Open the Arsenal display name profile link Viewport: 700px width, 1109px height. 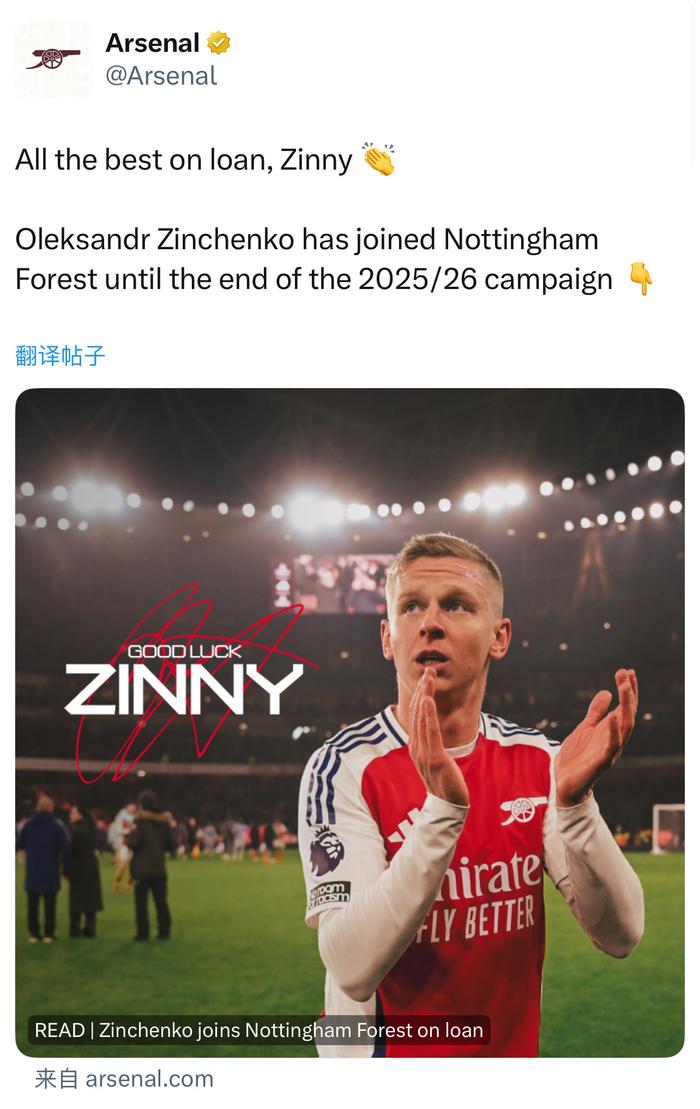(152, 43)
